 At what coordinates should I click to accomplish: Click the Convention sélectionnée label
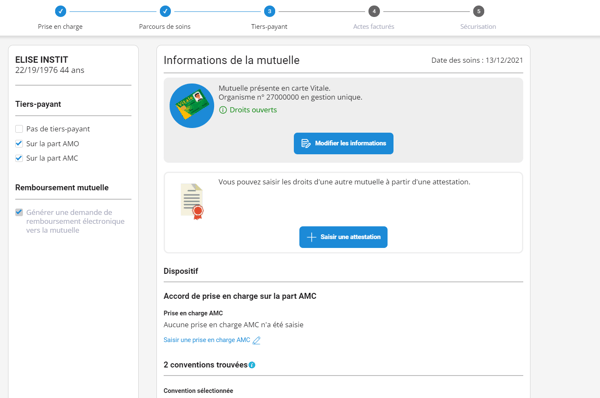pyautogui.click(x=198, y=391)
